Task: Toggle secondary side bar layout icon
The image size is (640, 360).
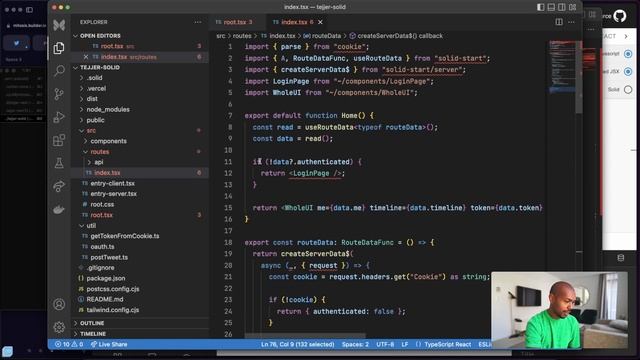Action: (562, 7)
